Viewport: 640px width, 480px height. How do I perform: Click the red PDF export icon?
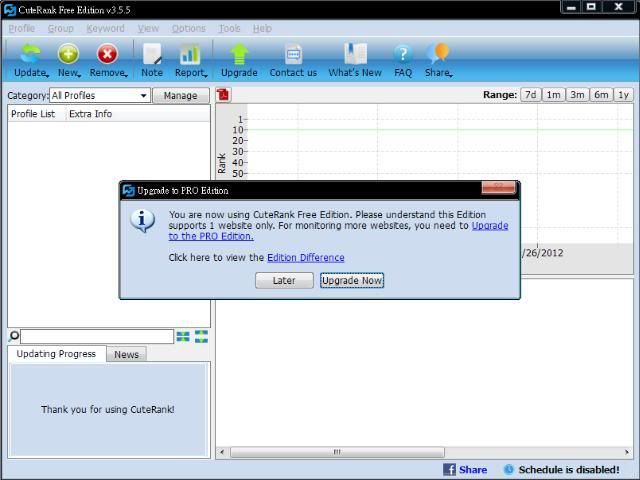223,95
